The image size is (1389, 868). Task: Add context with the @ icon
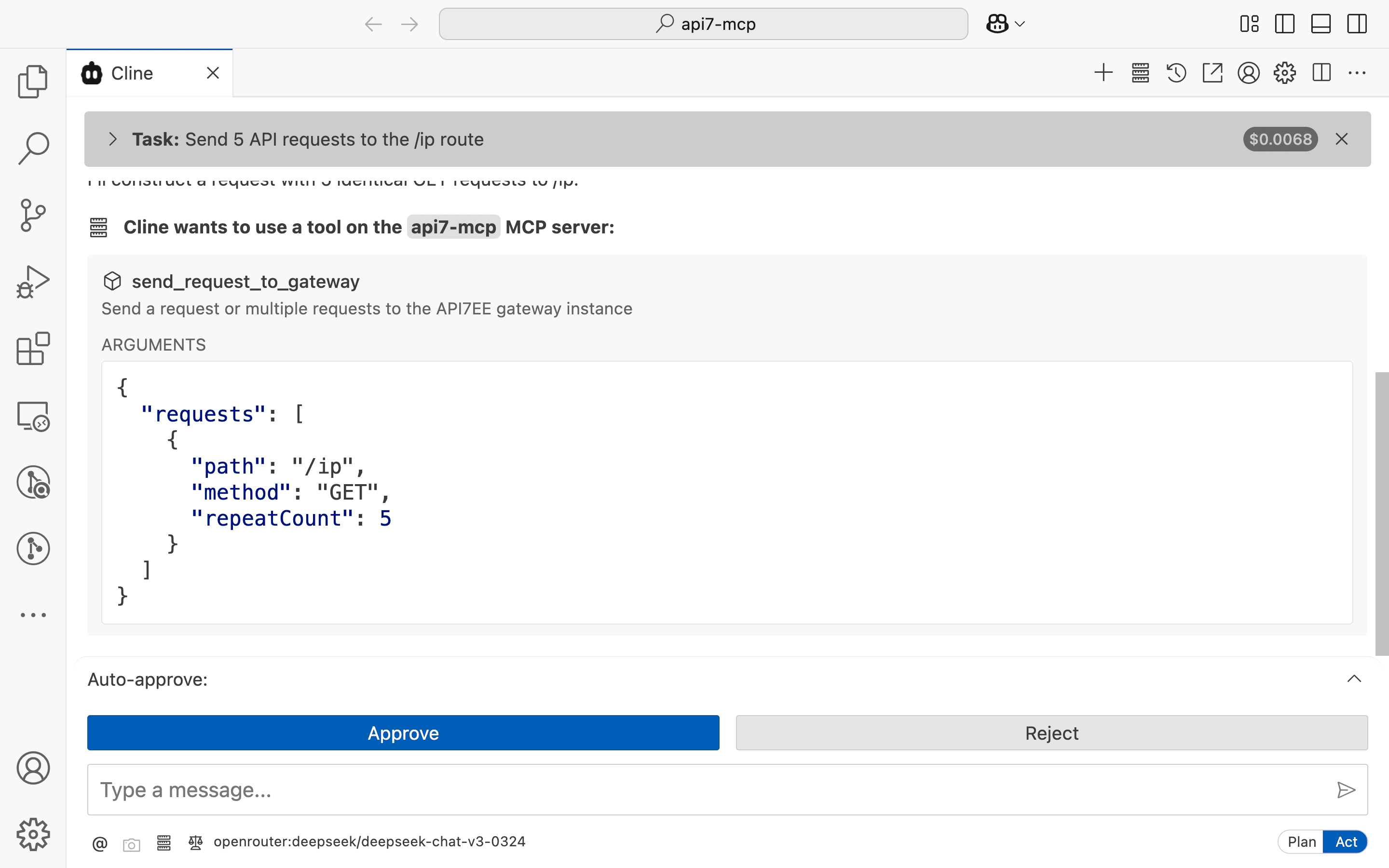99,843
